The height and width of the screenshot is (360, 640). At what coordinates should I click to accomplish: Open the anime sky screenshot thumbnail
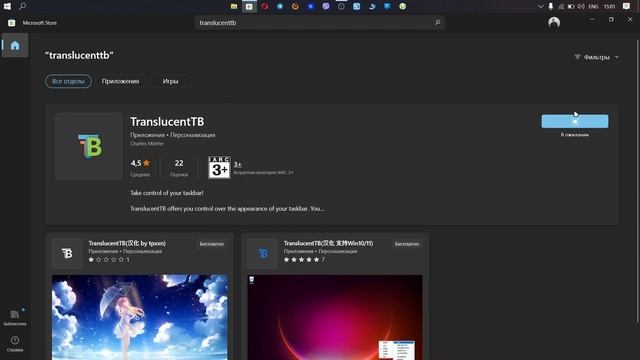(140, 317)
